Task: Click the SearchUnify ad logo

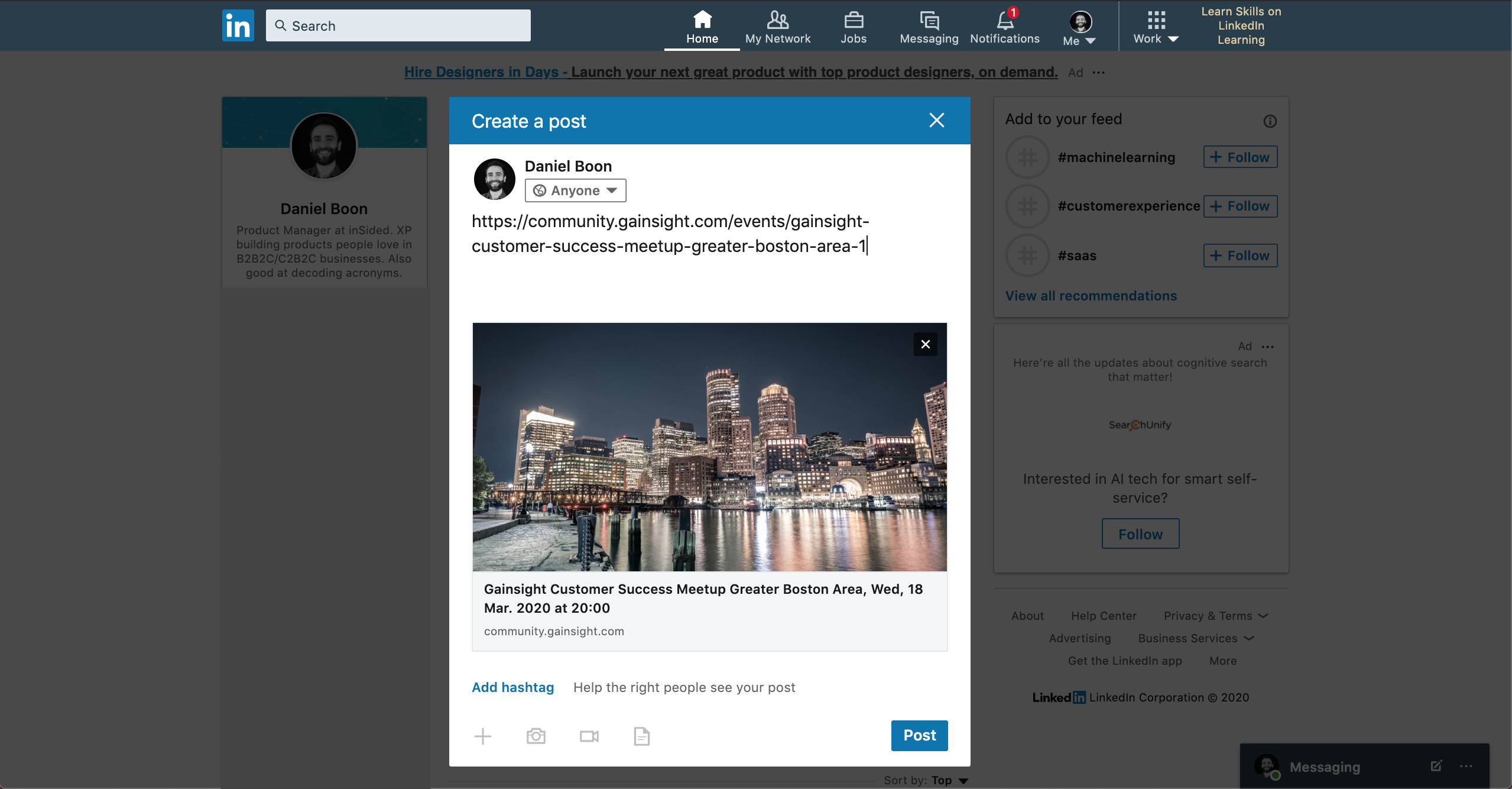Action: click(x=1140, y=425)
